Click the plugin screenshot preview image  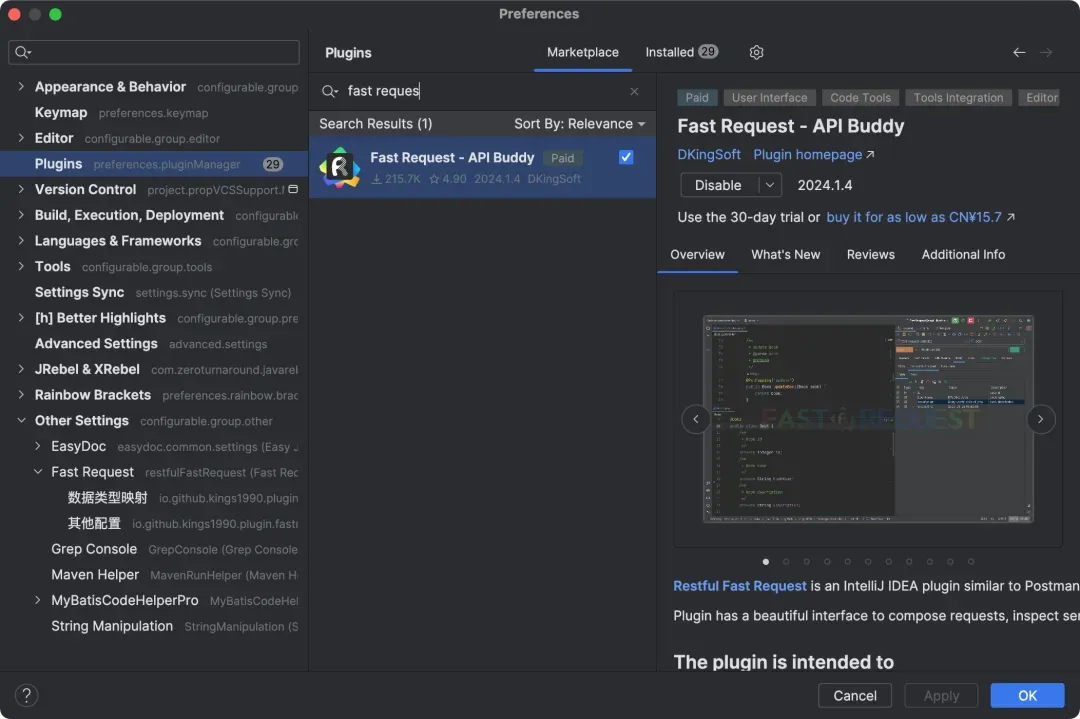pyautogui.click(x=868, y=419)
